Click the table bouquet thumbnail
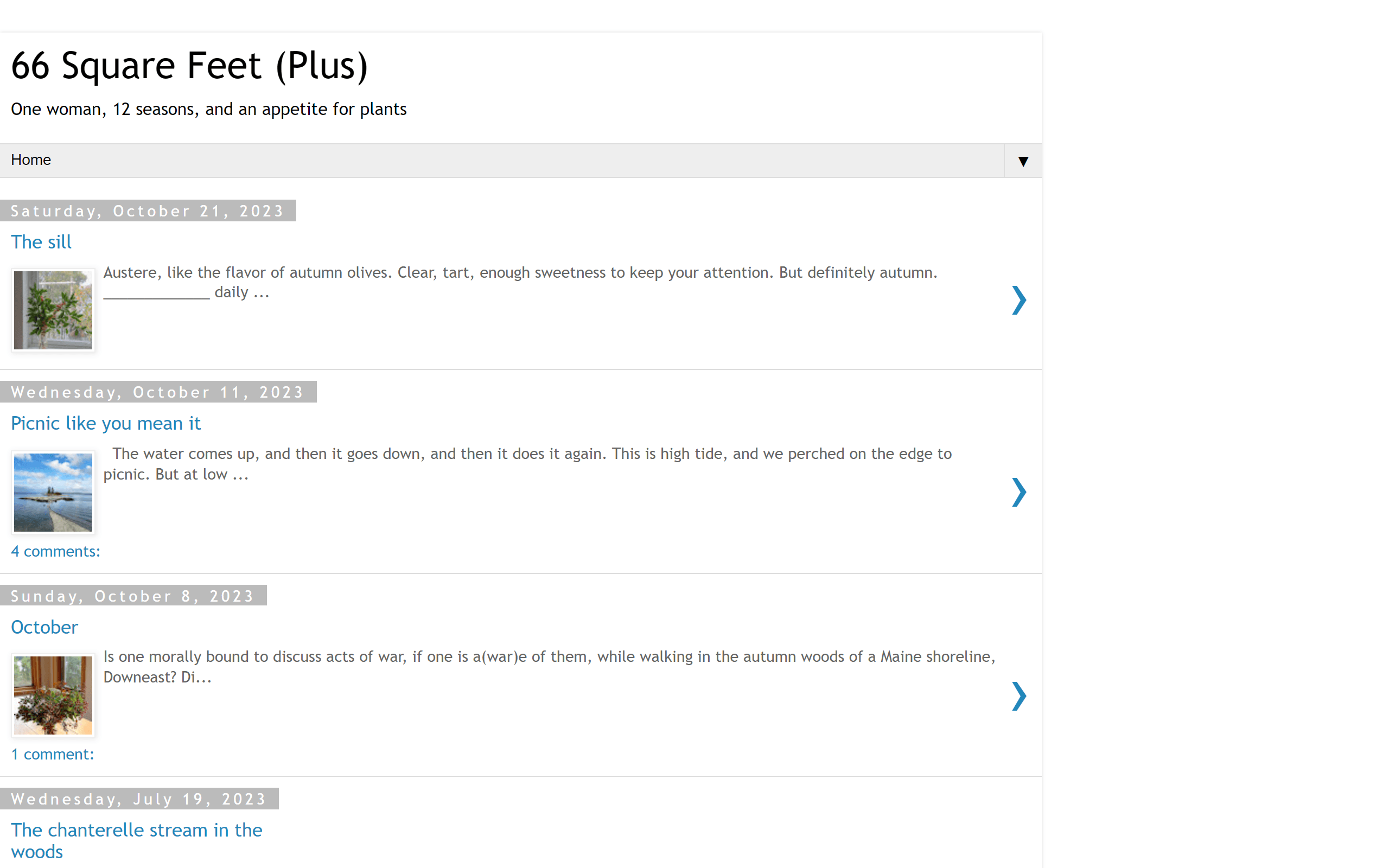The height and width of the screenshot is (868, 1389). coord(53,695)
